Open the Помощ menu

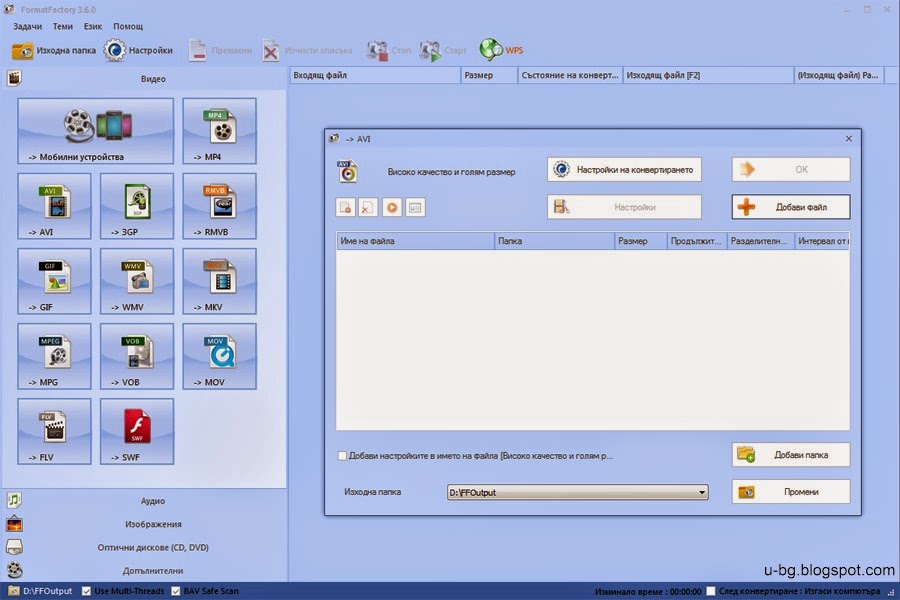point(128,26)
